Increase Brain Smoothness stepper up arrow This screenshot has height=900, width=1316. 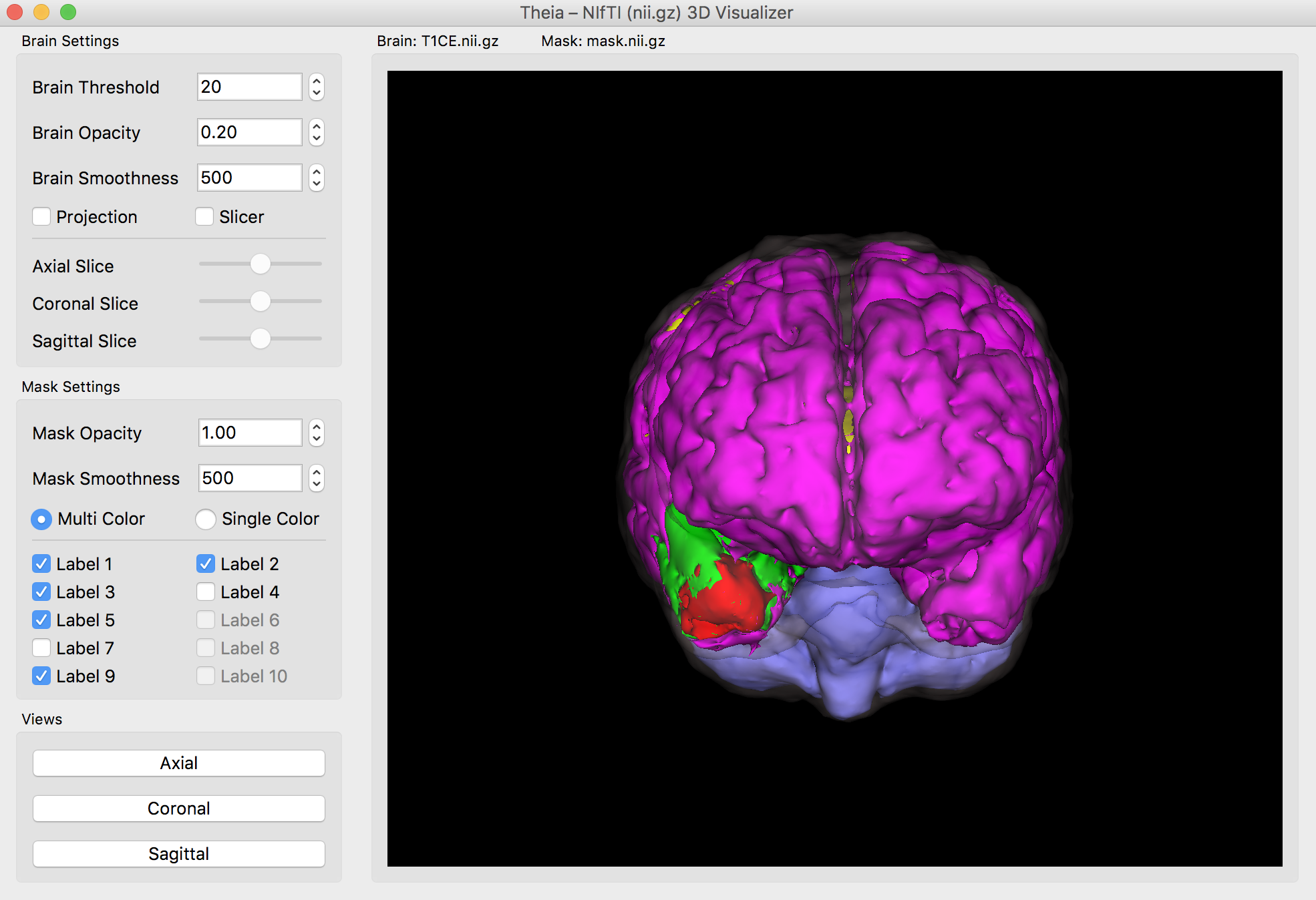[x=317, y=172]
